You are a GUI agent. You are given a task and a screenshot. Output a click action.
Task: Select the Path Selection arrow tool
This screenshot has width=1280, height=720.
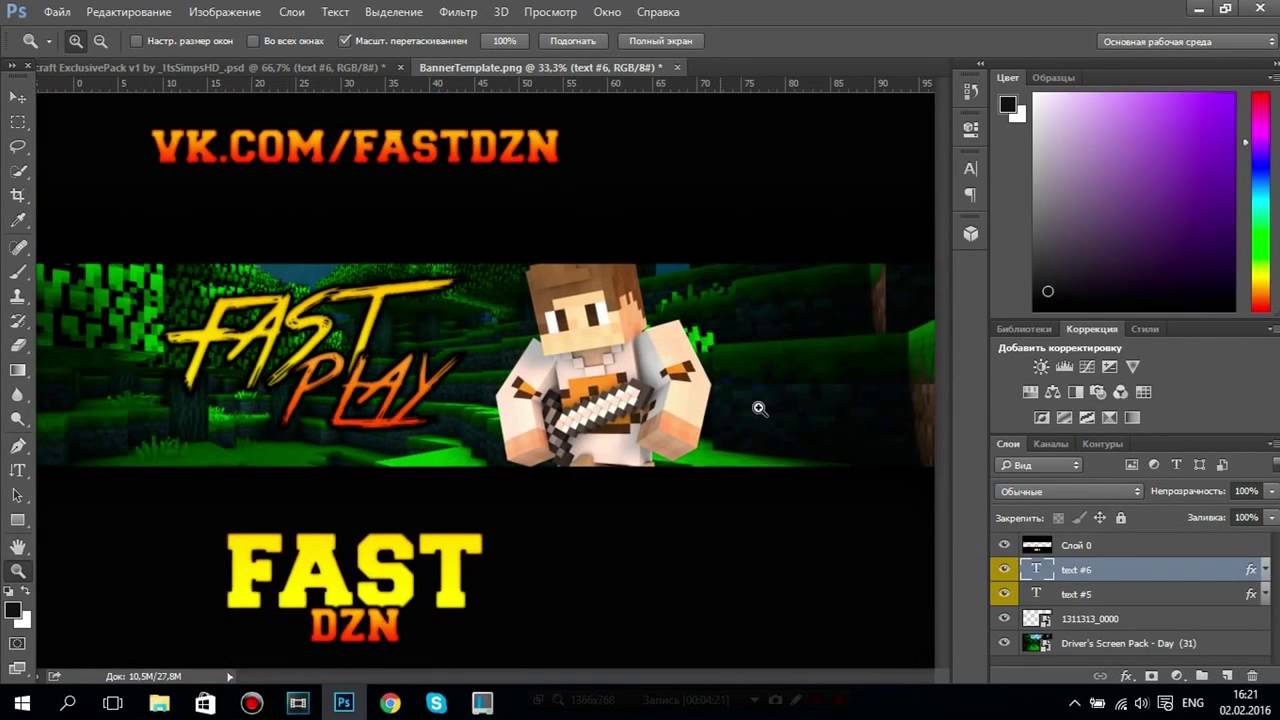[18, 496]
